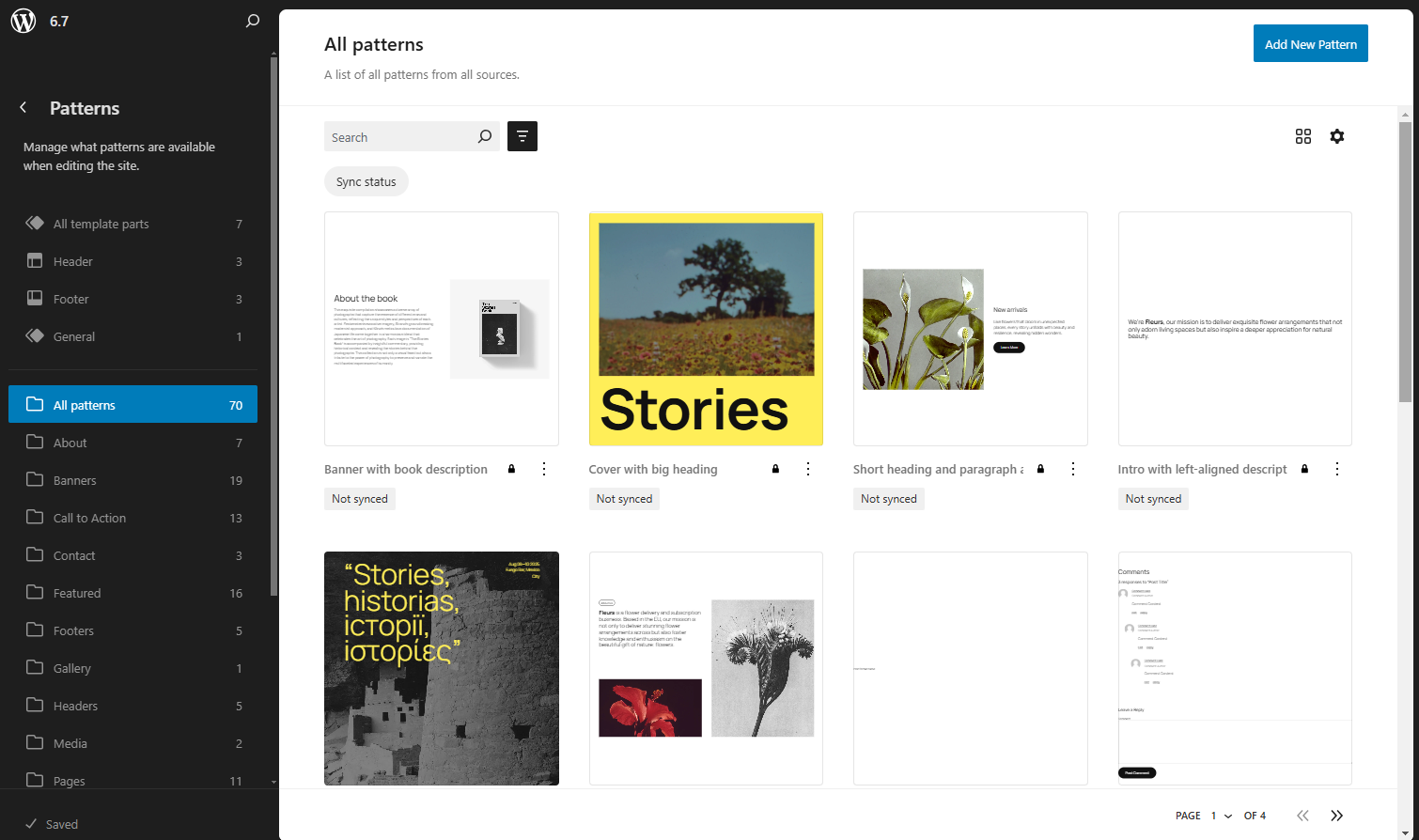
Task: Select the Footer template parts icon in sidebar
Action: click(x=34, y=299)
